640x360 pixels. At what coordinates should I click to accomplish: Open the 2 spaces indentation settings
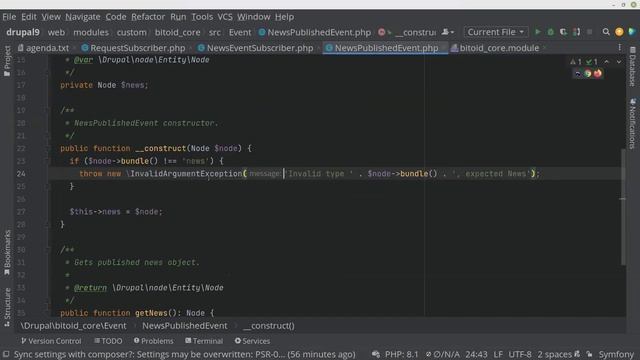[554, 354]
